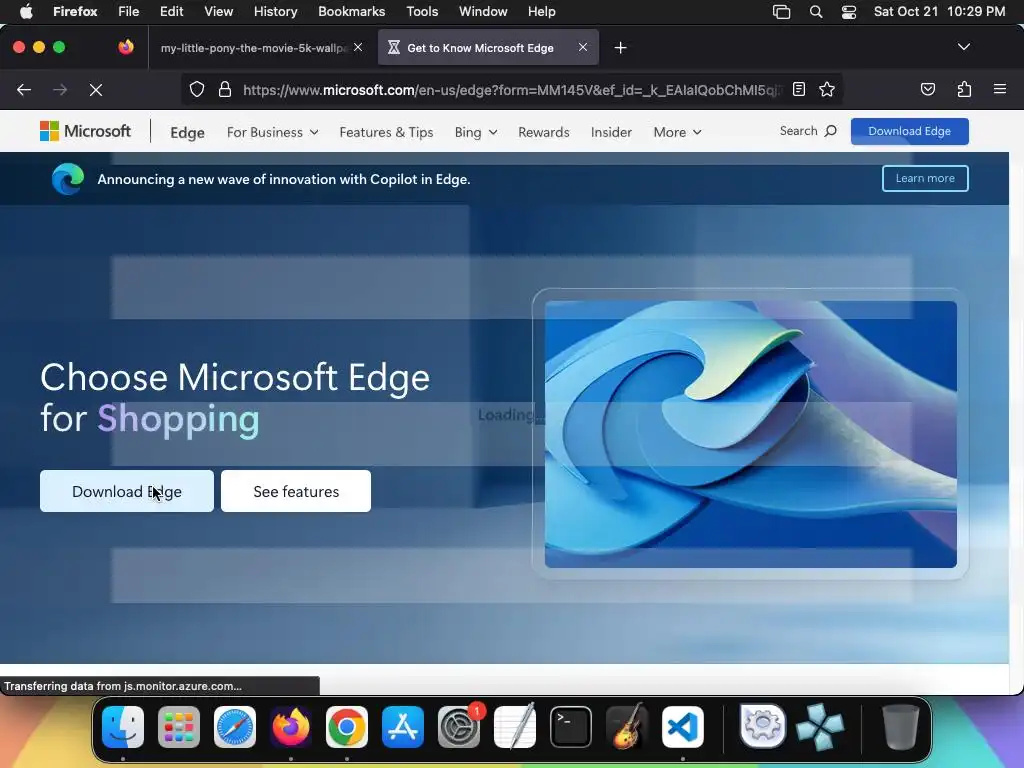Open the Extensions puzzle icon
Viewport: 1024px width, 768px height.
click(x=964, y=89)
